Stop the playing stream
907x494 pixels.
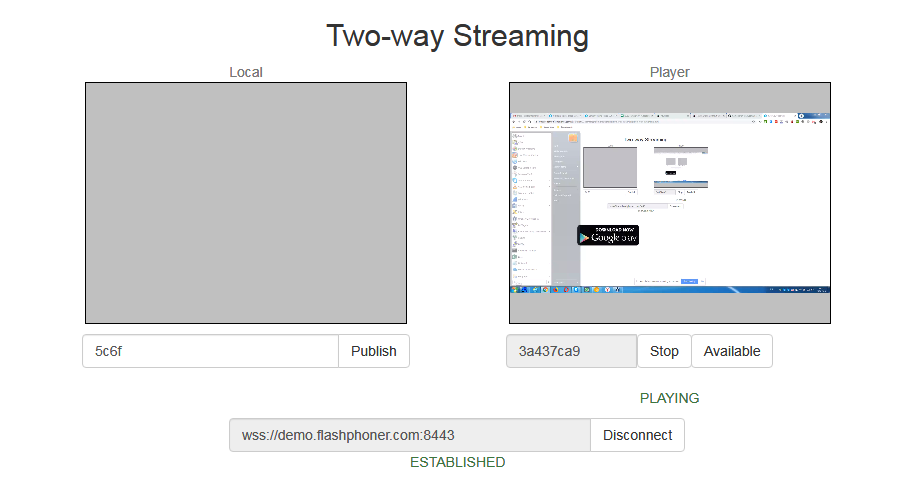pyautogui.click(x=664, y=351)
